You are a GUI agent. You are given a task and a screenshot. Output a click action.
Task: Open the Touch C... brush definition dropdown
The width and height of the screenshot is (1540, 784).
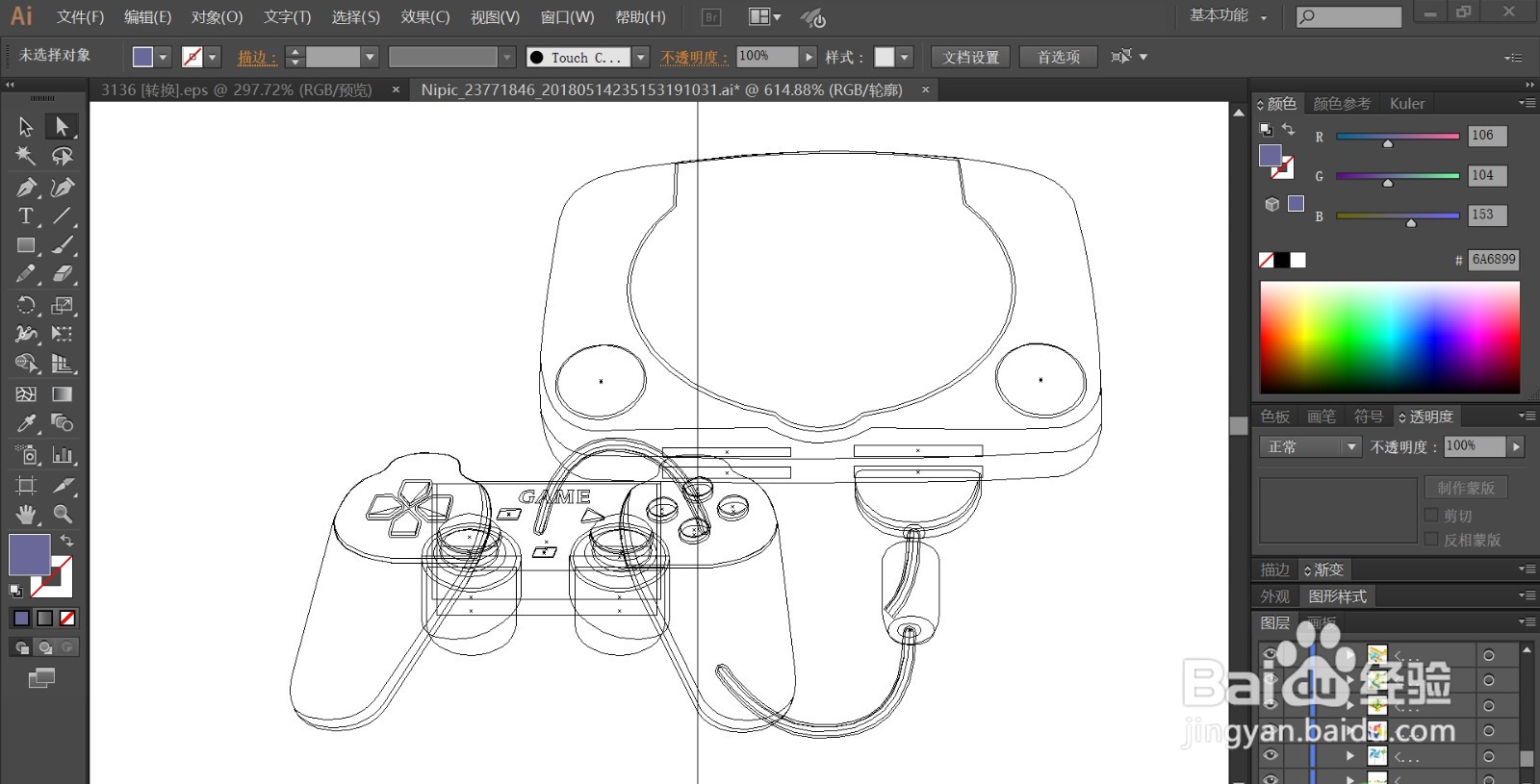(641, 58)
